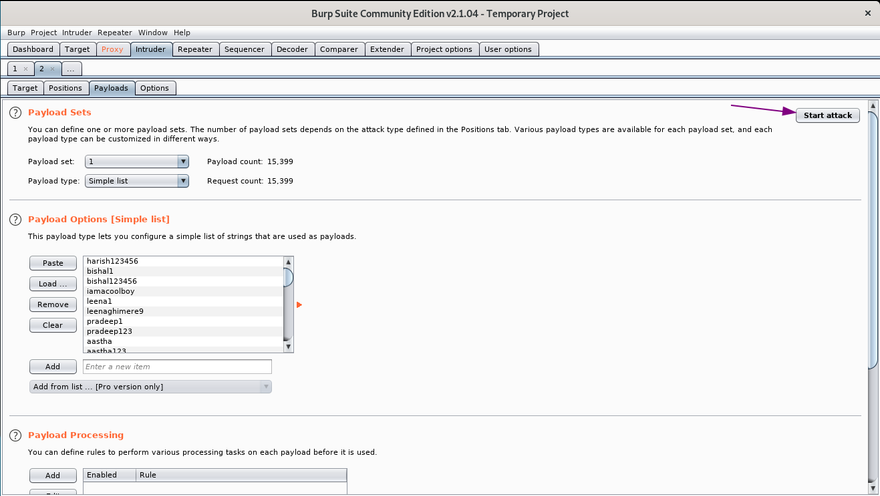Screen dimensions: 880x496
Task: Select pradeep123 in payload list
Action: click(x=183, y=332)
